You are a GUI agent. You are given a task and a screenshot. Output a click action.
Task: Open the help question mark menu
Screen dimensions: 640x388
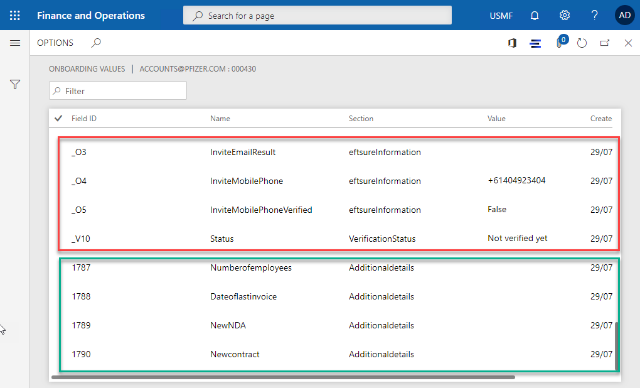[x=594, y=16]
